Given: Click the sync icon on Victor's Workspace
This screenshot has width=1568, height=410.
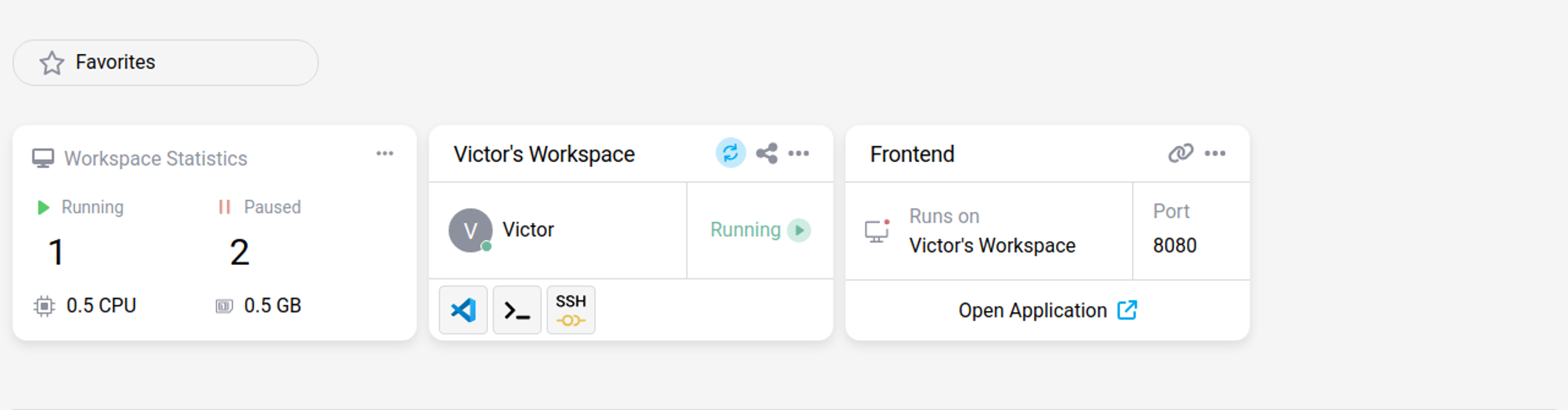Looking at the screenshot, I should (731, 153).
